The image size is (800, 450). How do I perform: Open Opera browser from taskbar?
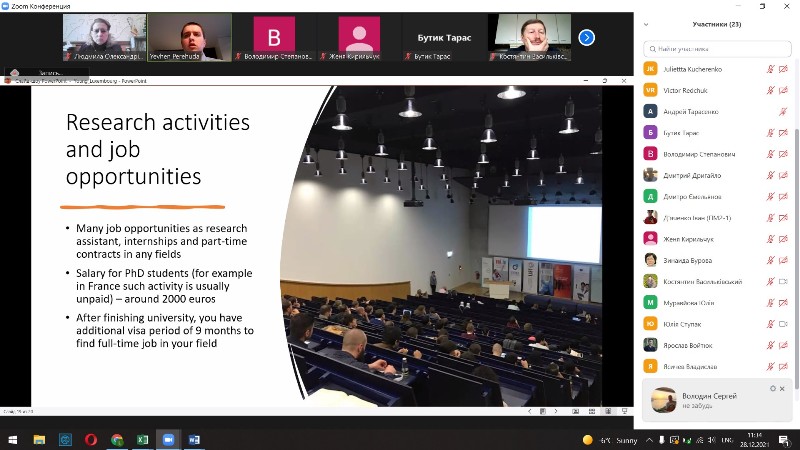91,439
